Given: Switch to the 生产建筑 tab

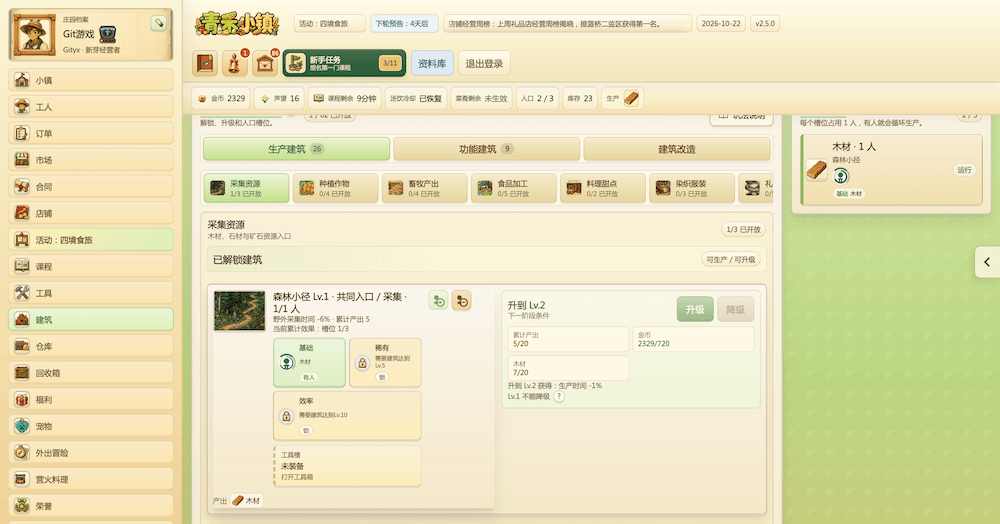Looking at the screenshot, I should (x=297, y=149).
